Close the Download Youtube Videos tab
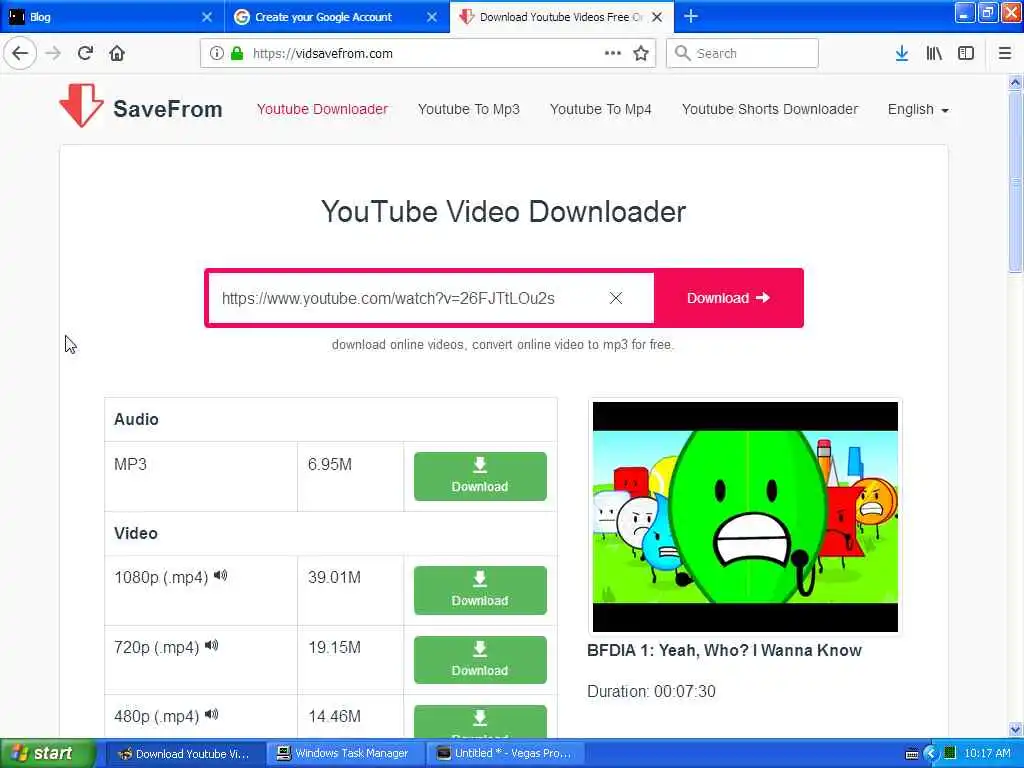 coord(657,17)
